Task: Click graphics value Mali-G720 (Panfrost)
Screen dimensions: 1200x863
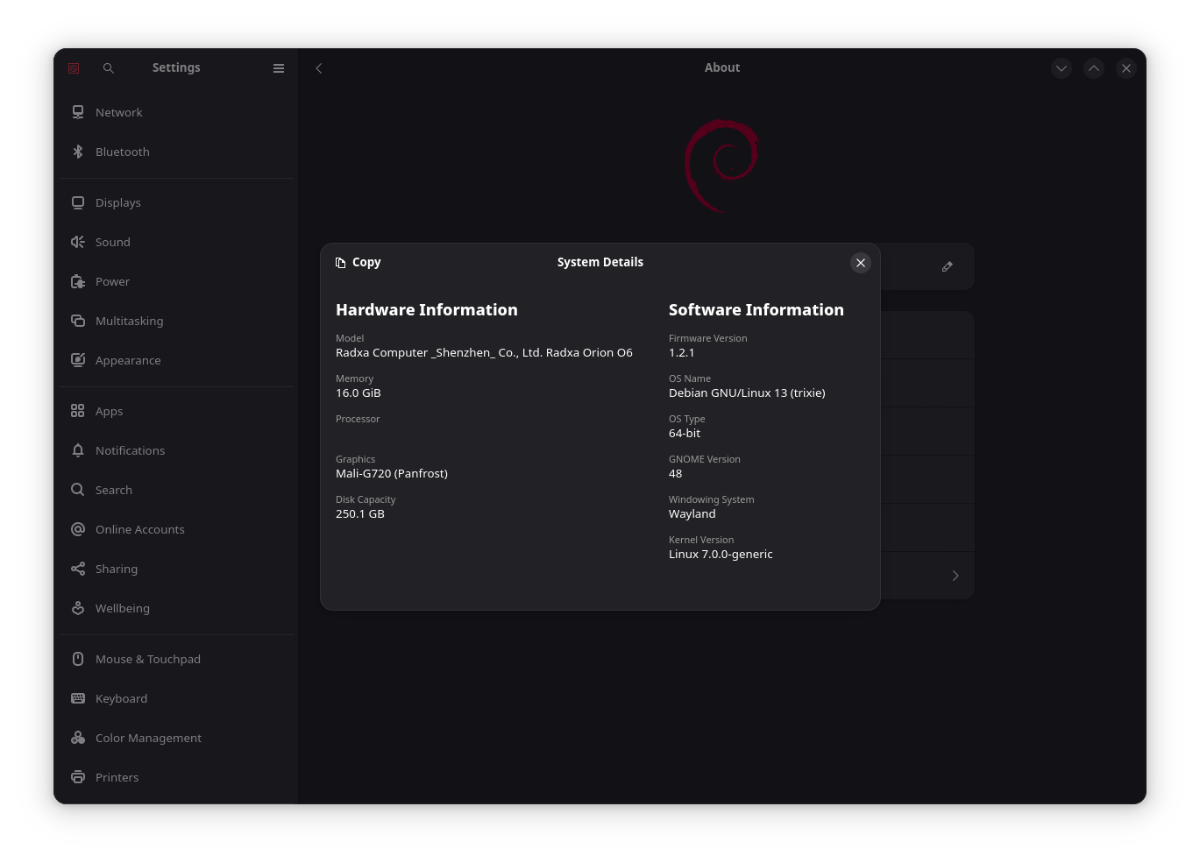Action: (x=392, y=474)
